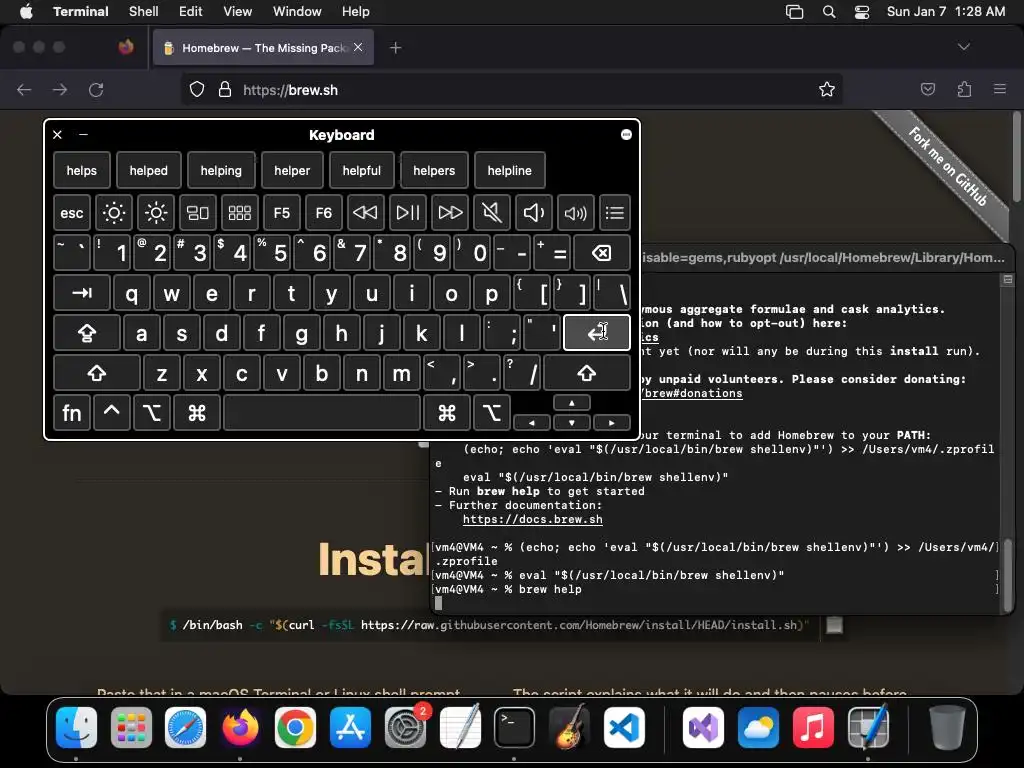1024x768 pixels.
Task: Open Spotlight search in menu bar
Action: 829,11
